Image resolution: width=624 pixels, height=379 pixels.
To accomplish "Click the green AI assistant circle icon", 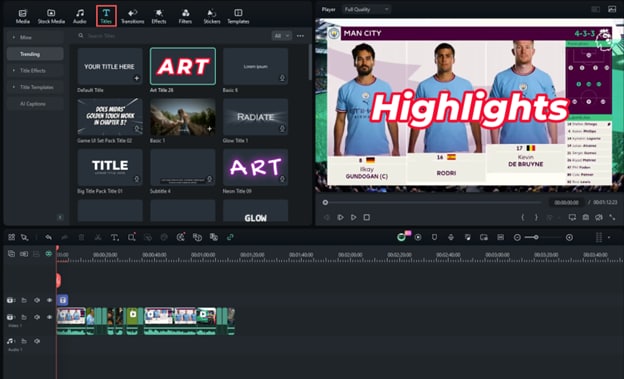I will [x=401, y=237].
